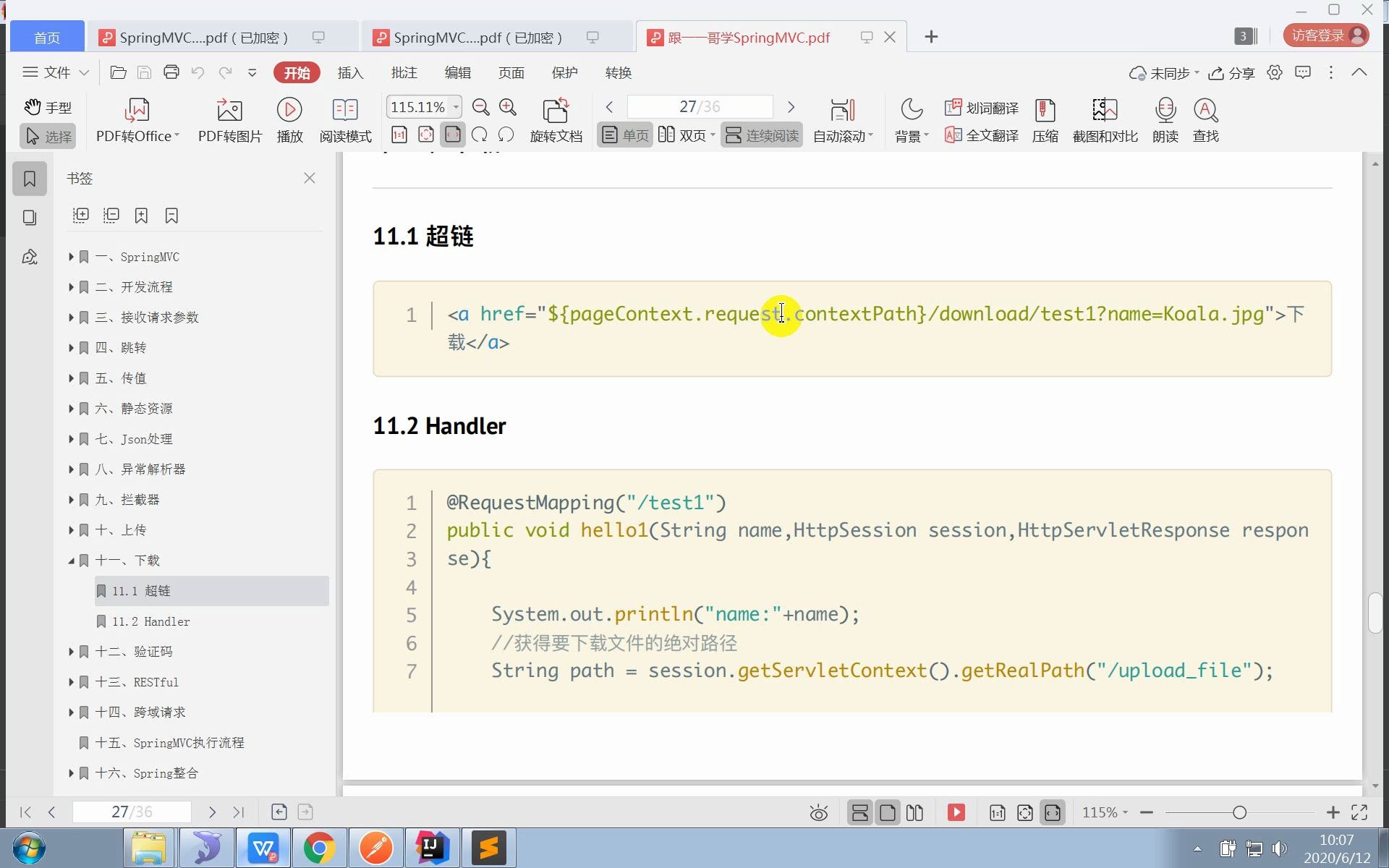
Task: Collapse 十一、下载 bookmark
Action: (71, 561)
